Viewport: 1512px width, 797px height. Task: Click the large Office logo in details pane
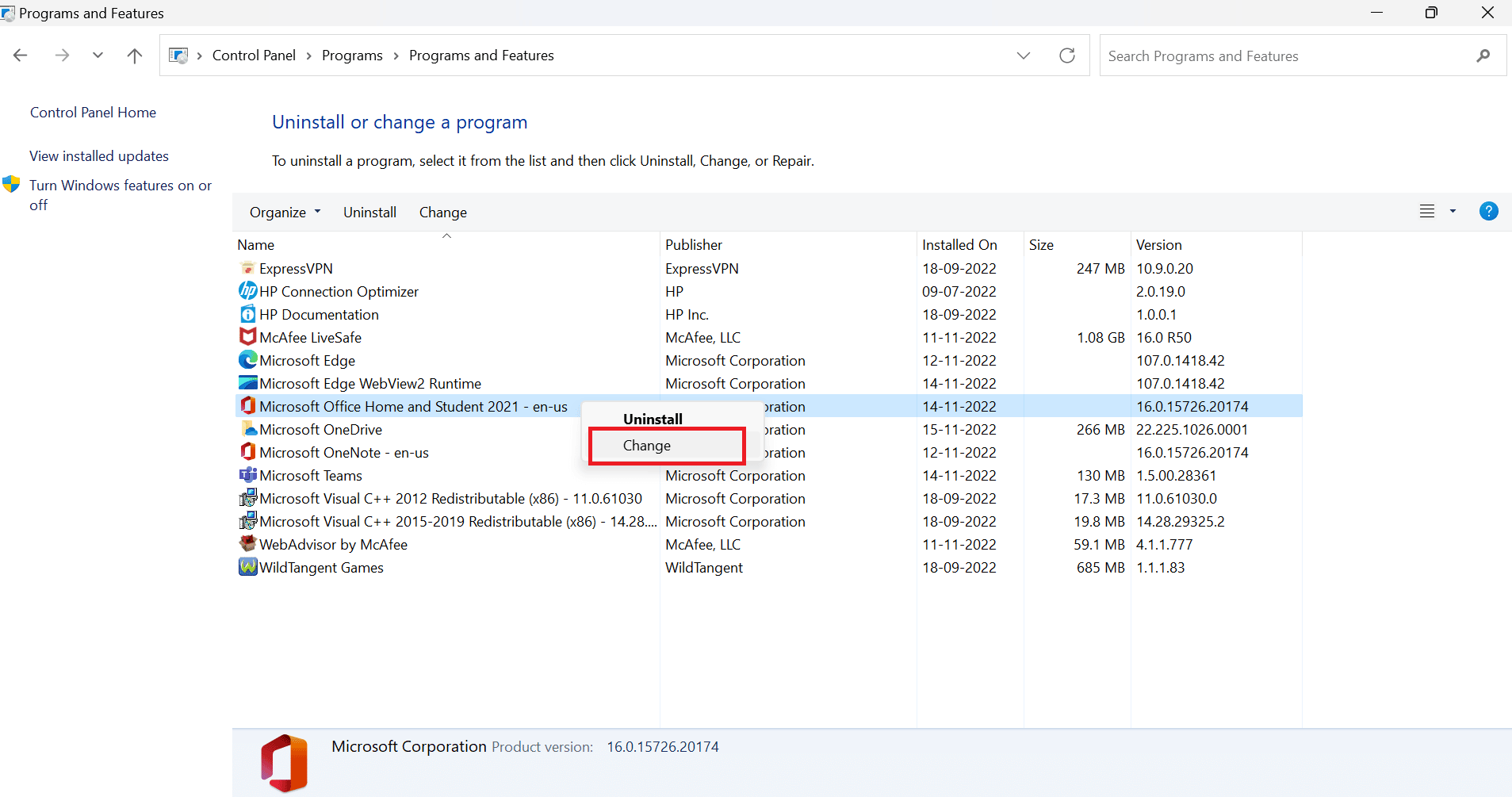(284, 763)
